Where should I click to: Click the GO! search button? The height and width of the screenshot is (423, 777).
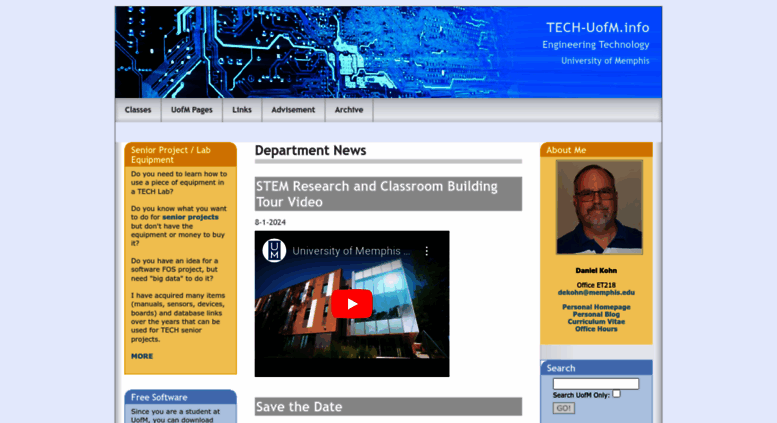(563, 408)
